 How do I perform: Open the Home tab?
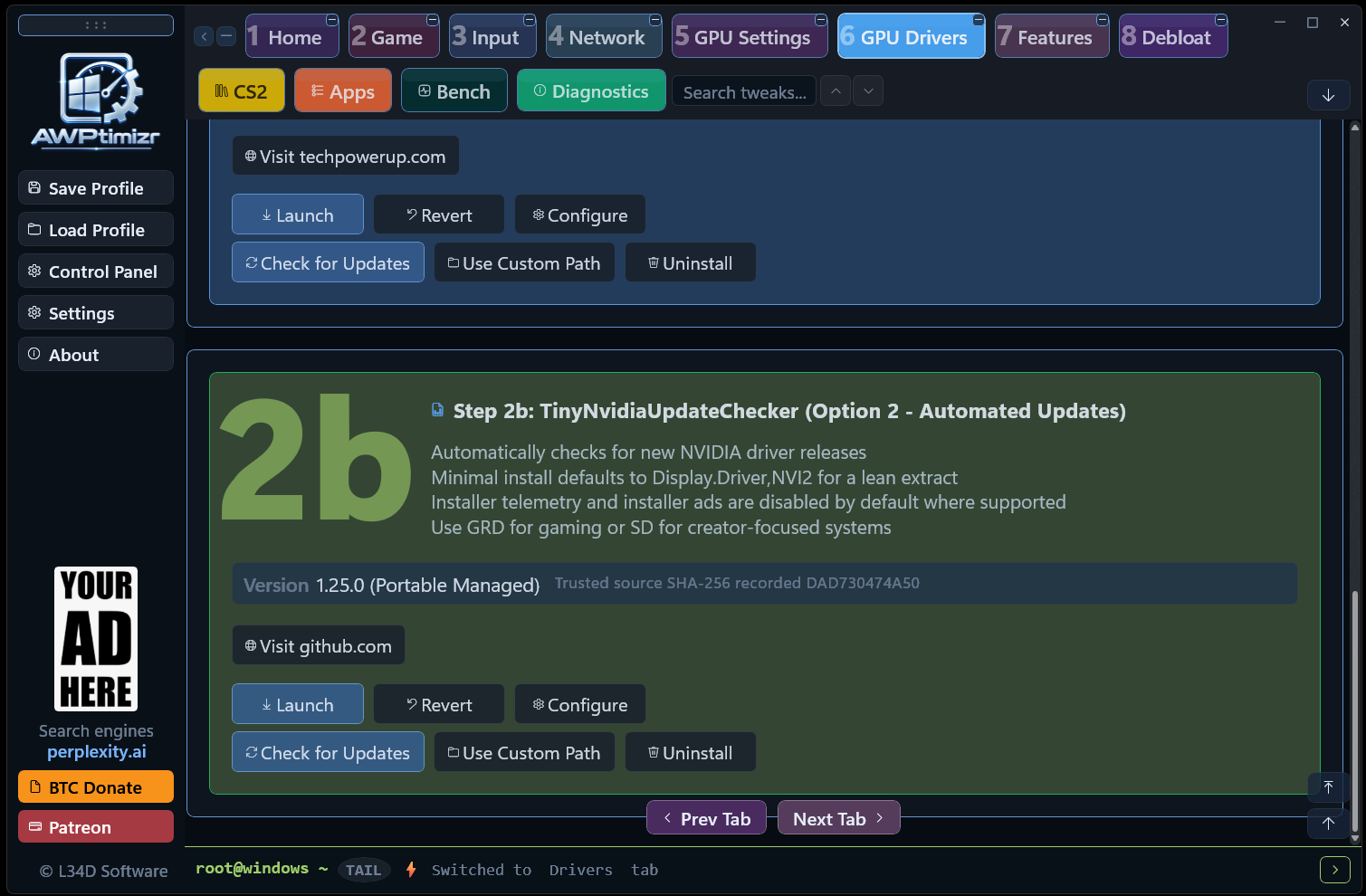coord(291,36)
